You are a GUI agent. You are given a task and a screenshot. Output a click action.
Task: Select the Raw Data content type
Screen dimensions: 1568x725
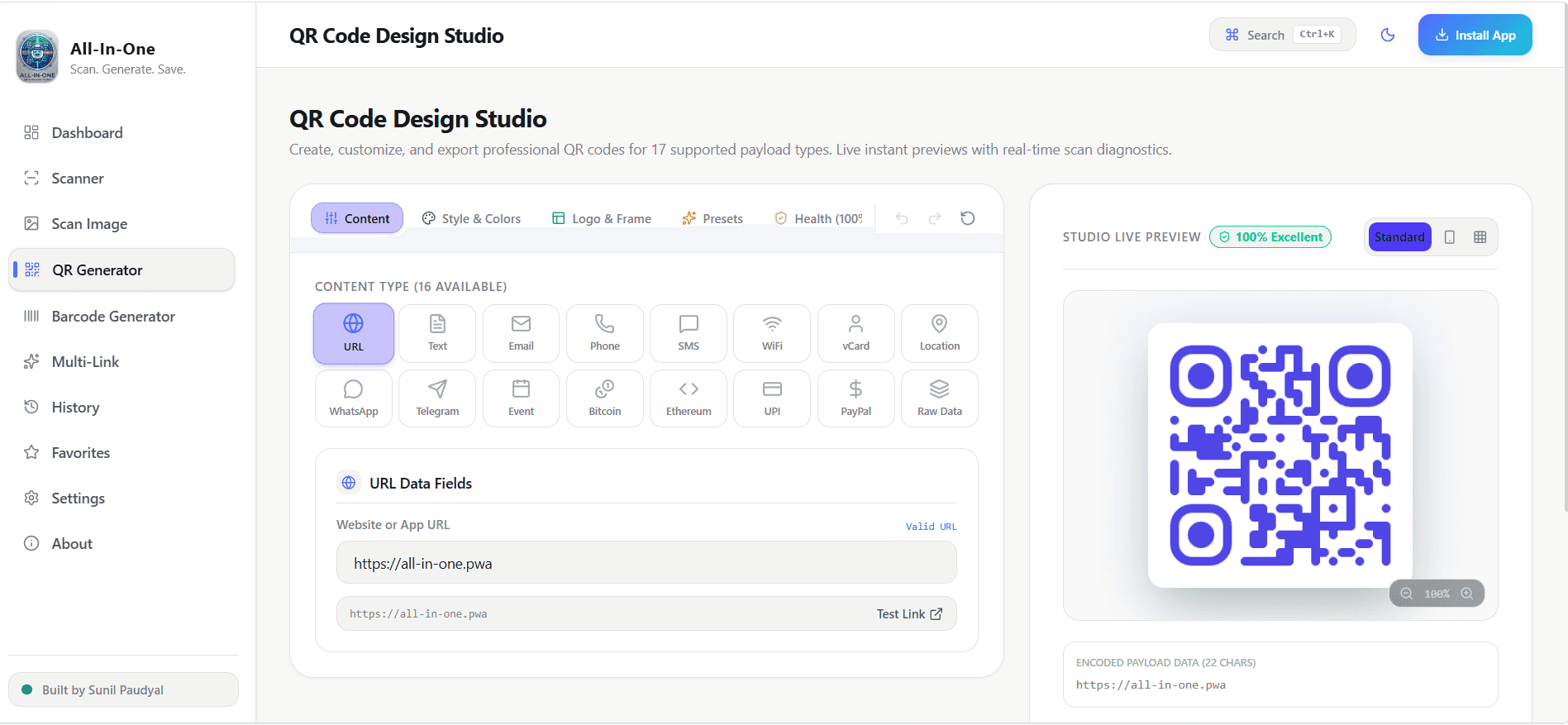point(940,398)
